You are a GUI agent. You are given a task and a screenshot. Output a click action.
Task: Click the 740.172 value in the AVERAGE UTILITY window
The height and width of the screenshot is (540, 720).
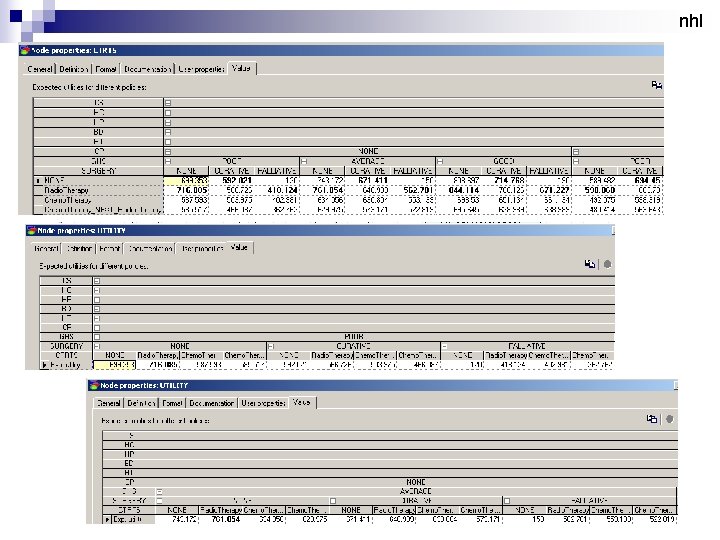point(184,519)
